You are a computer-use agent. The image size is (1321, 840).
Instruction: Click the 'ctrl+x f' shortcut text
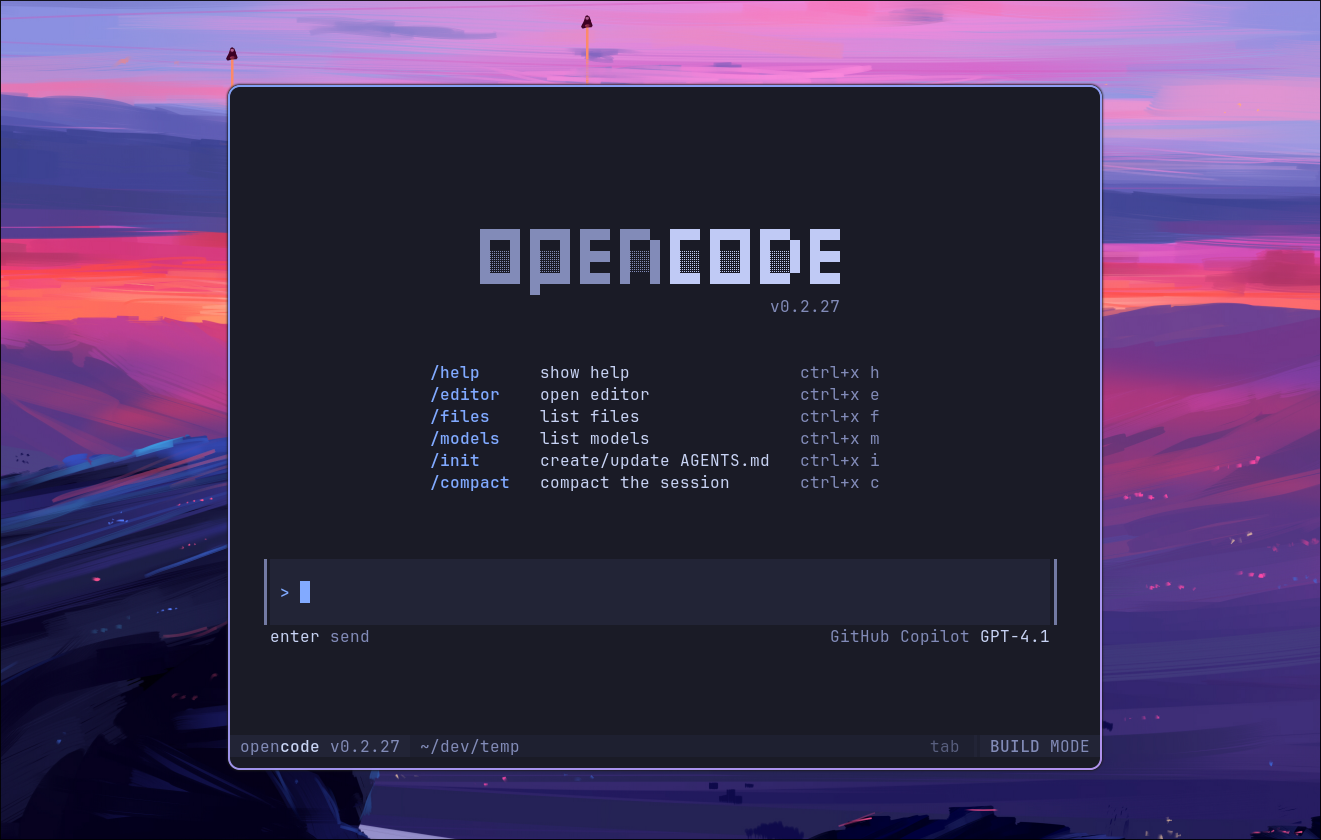pyautogui.click(x=840, y=417)
